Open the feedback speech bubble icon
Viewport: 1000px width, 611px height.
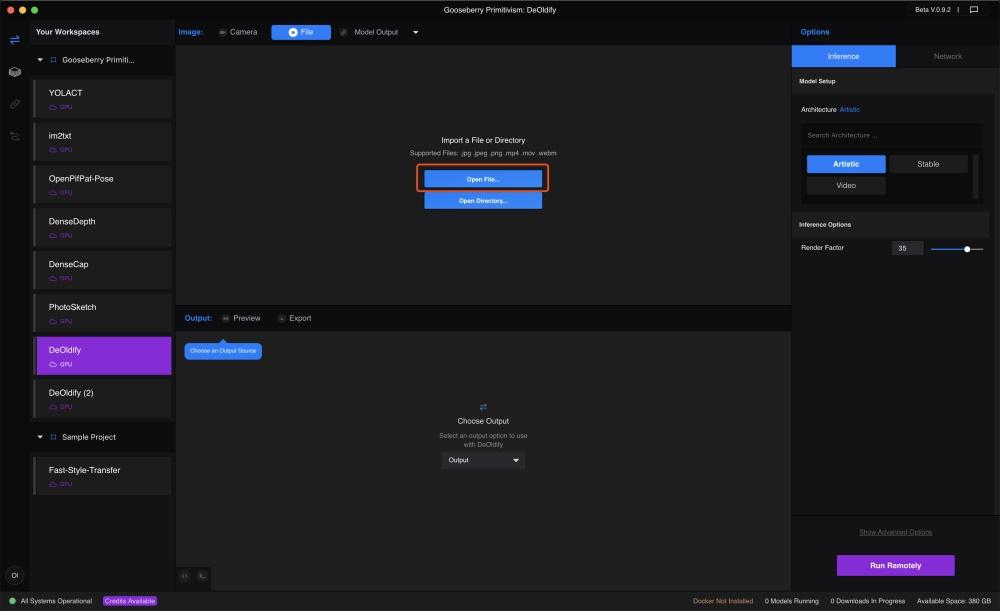pyautogui.click(x=974, y=10)
